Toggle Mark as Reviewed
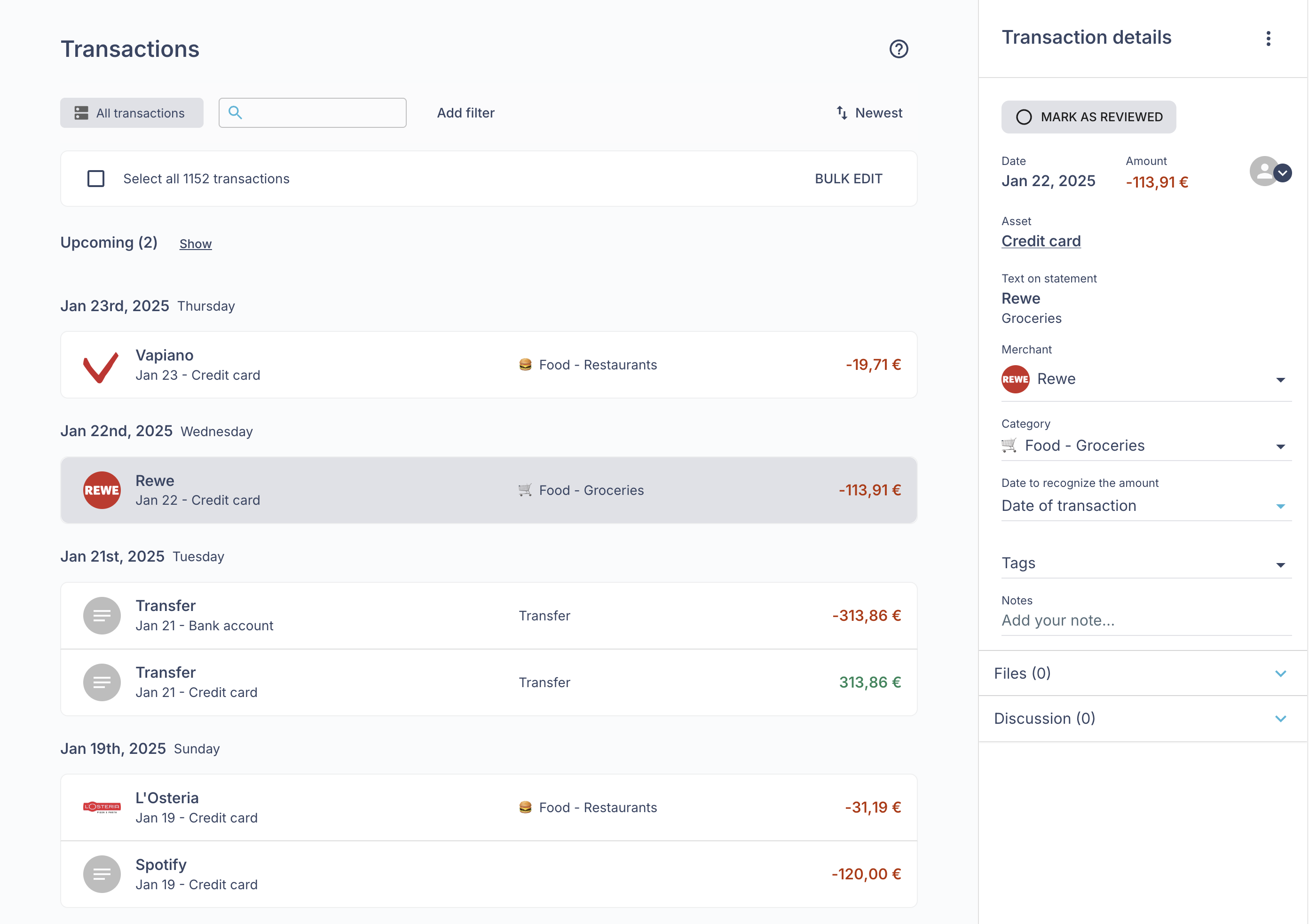Image resolution: width=1309 pixels, height=924 pixels. pos(1088,117)
